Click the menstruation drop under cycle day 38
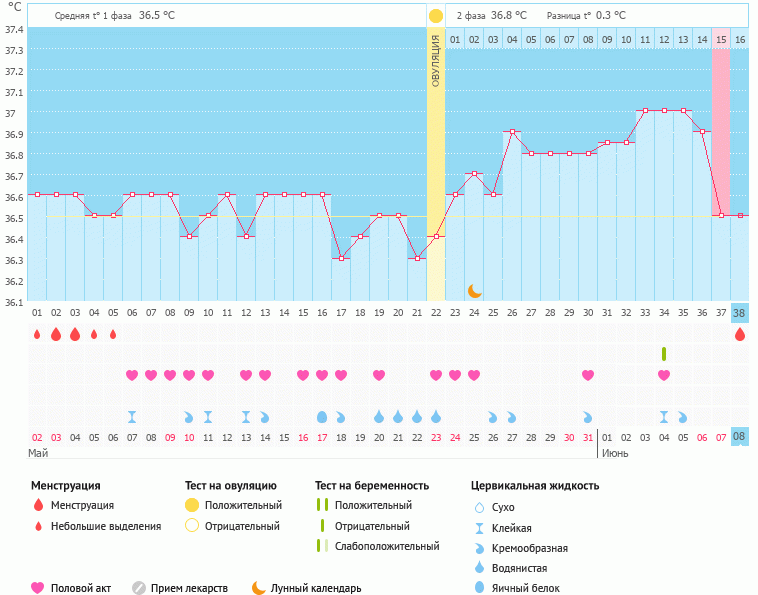 click(x=740, y=335)
